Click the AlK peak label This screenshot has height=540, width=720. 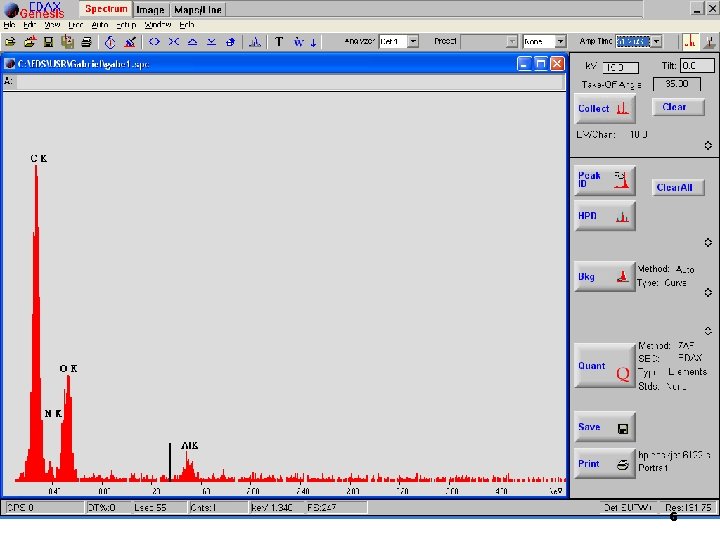[190, 445]
